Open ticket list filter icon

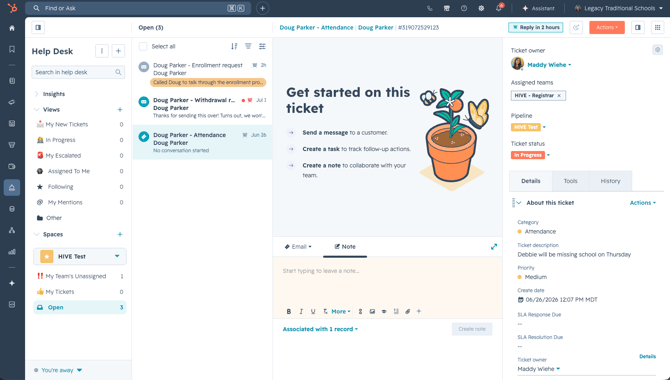click(x=248, y=46)
